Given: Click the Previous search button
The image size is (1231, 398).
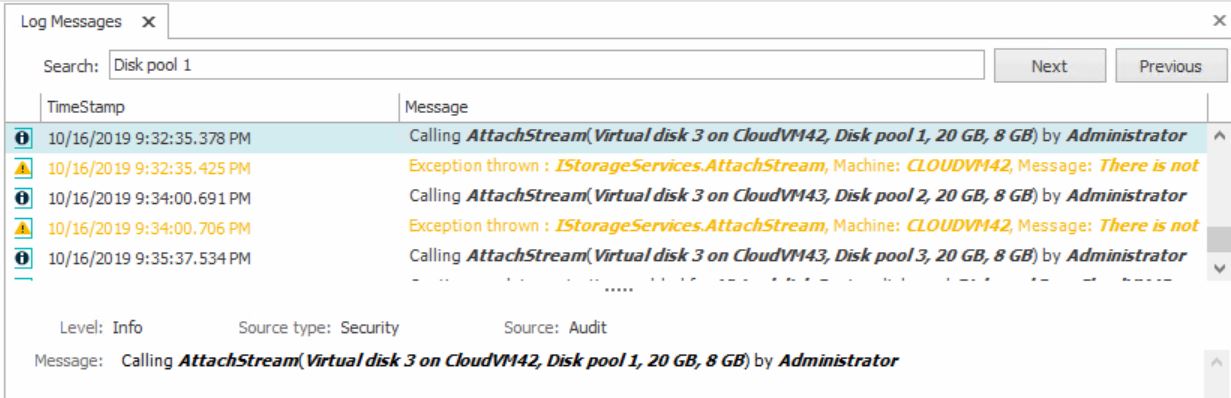Looking at the screenshot, I should point(1169,66).
